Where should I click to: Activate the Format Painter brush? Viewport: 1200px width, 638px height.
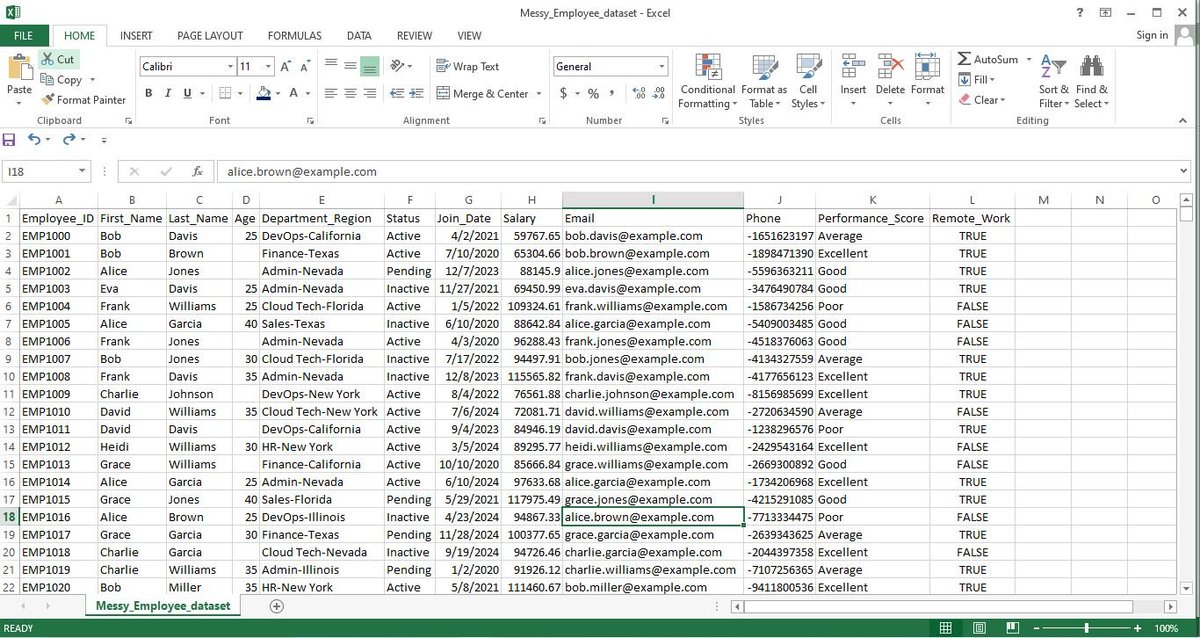[47, 100]
